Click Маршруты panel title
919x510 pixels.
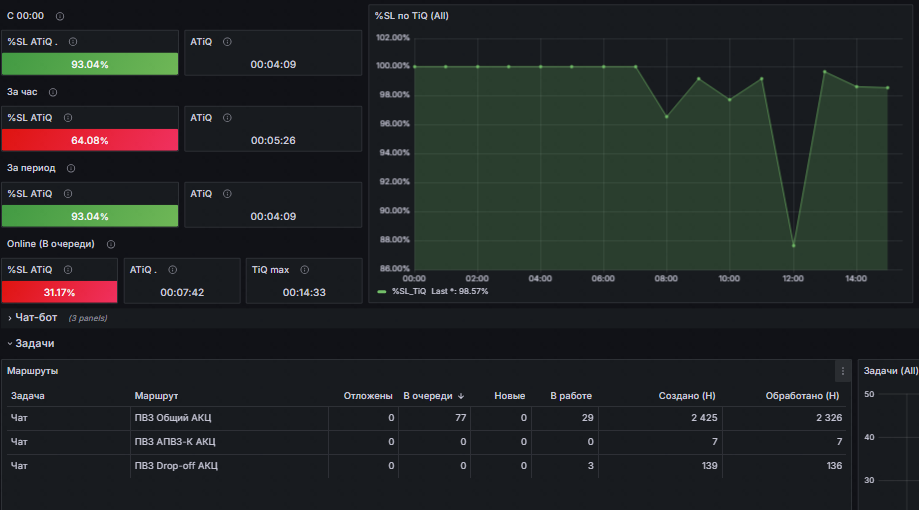(x=32, y=371)
